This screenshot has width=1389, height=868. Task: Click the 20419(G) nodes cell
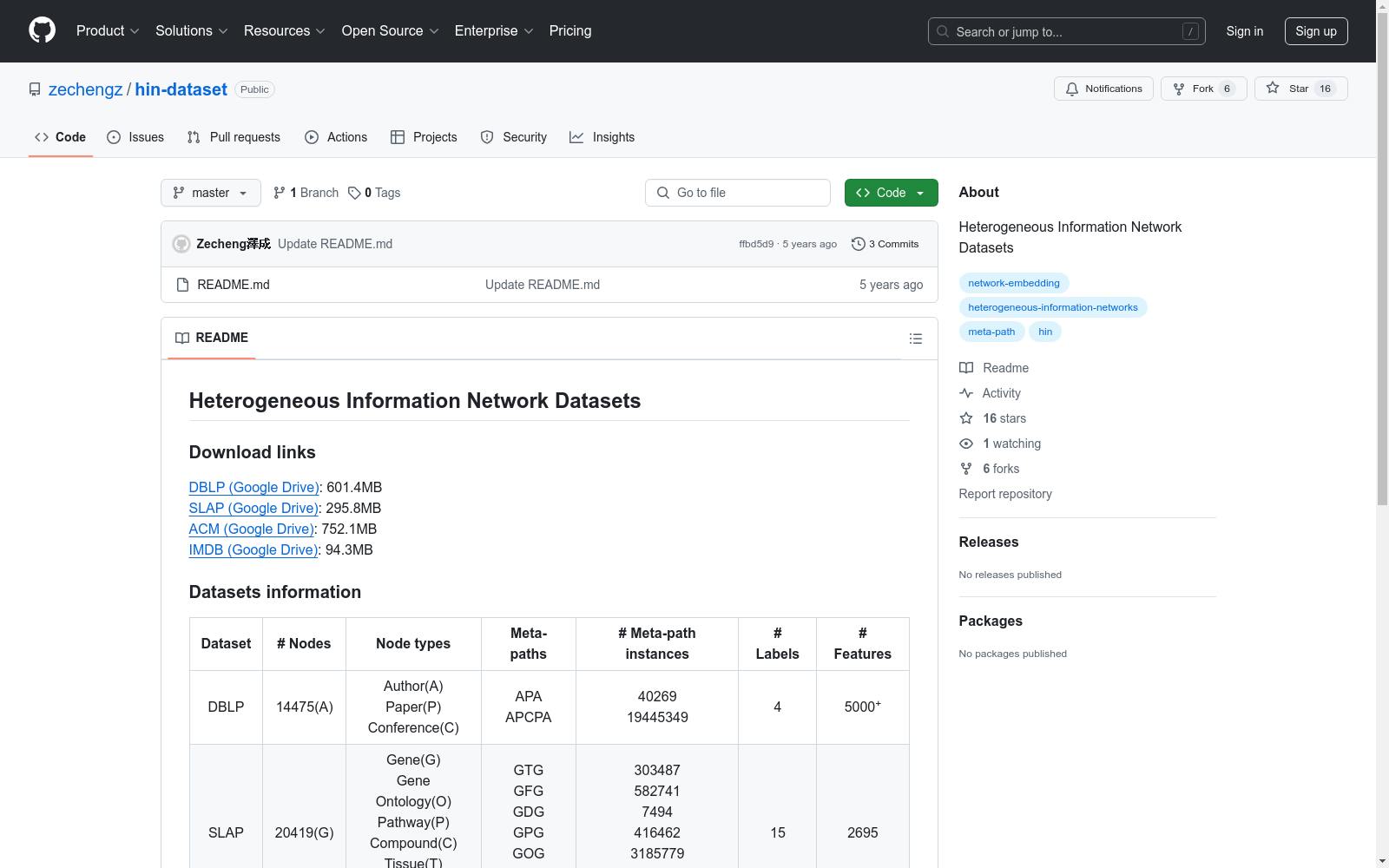pos(304,832)
